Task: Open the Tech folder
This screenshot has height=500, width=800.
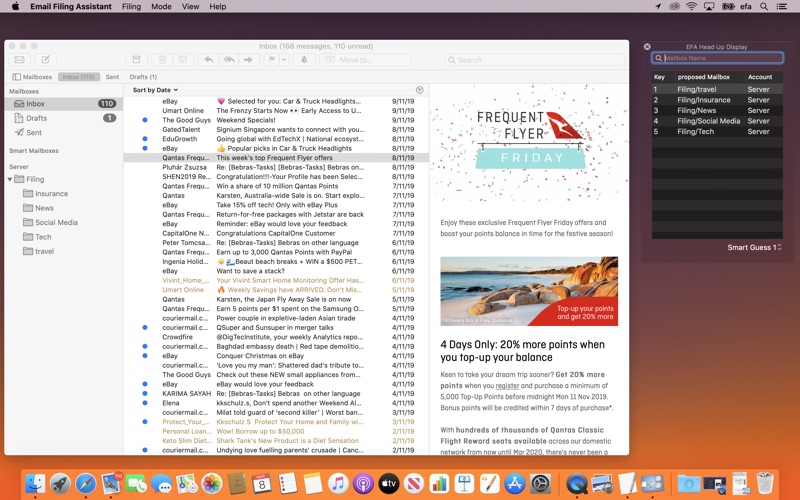Action: pos(64,237)
